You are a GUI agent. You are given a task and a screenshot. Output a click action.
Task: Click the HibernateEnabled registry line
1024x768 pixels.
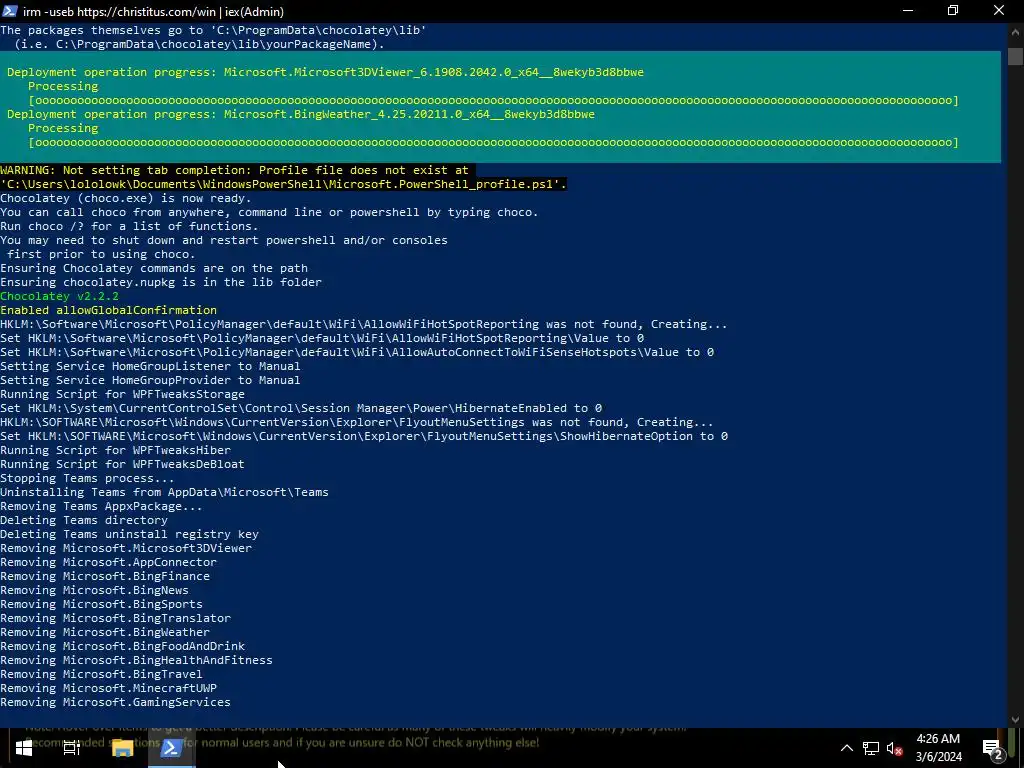coord(301,408)
